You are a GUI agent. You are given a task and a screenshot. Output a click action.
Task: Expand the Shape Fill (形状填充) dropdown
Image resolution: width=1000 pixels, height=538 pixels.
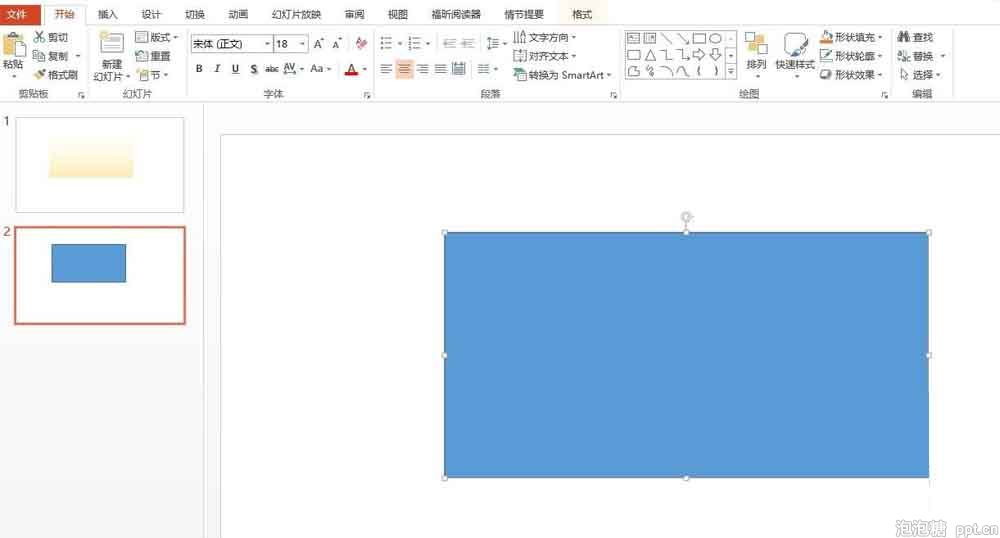851,38
